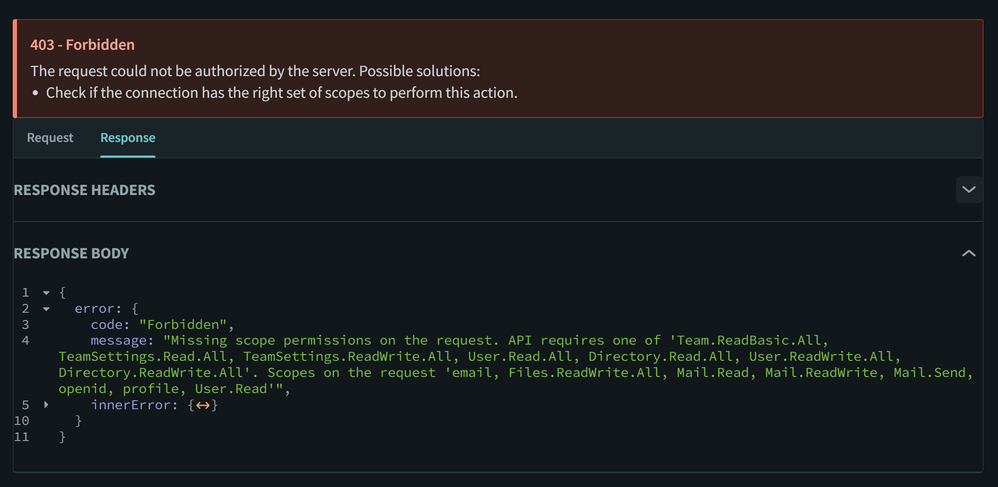The image size is (998, 487).
Task: Click the innerError key label
Action: [135, 405]
